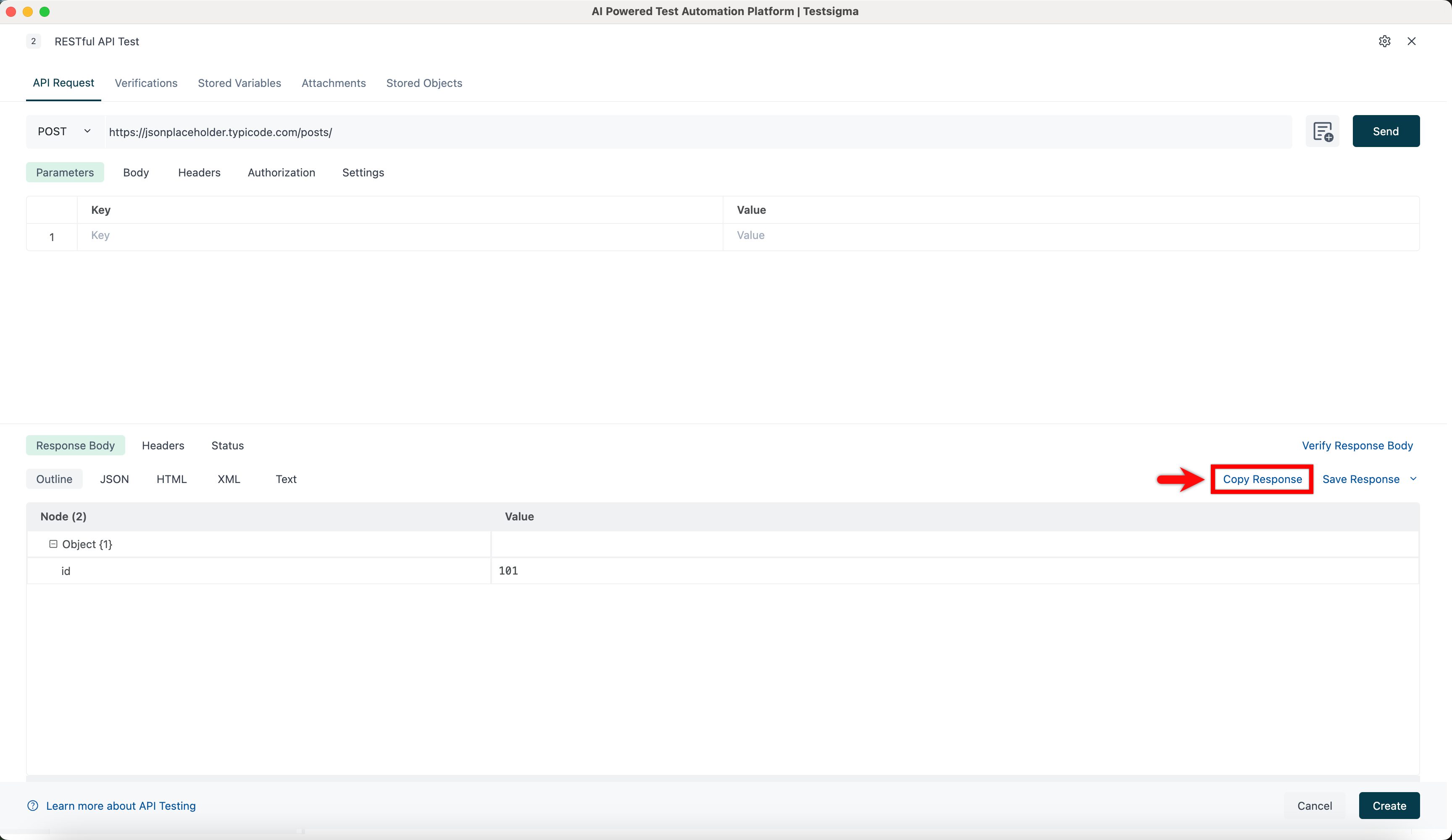Click Verify Response Body link

click(x=1357, y=445)
